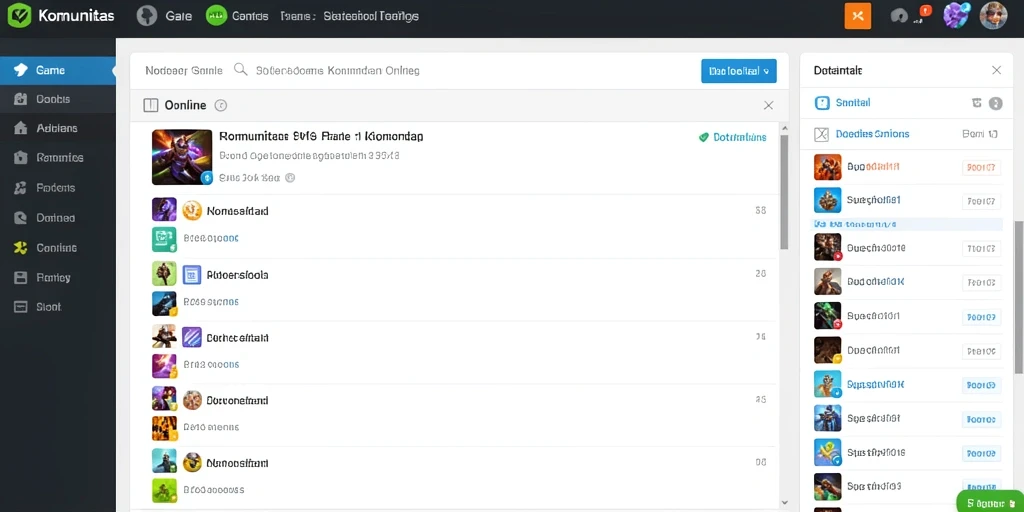The height and width of the screenshot is (512, 1024).
Task: Open the user profile avatar in top-right
Action: point(993,15)
